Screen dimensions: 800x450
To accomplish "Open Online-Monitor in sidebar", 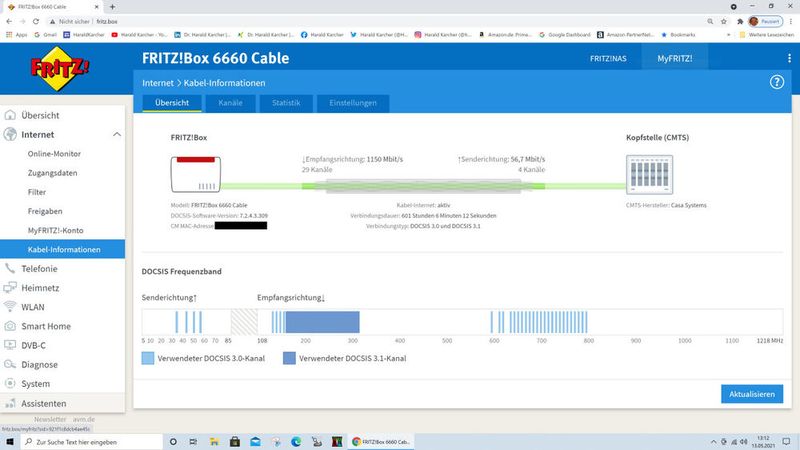I will pyautogui.click(x=54, y=154).
